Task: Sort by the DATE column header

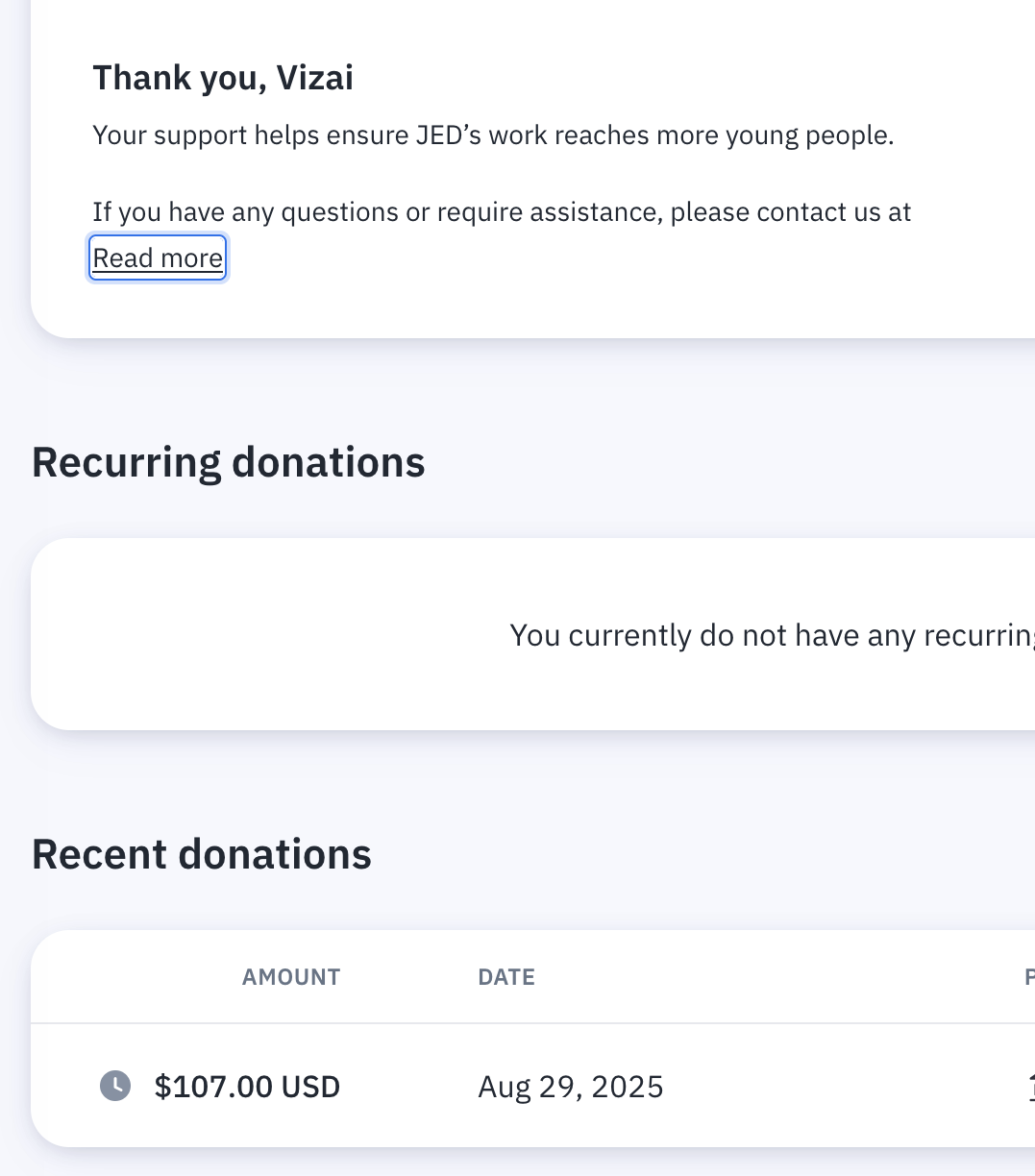Action: click(x=506, y=977)
